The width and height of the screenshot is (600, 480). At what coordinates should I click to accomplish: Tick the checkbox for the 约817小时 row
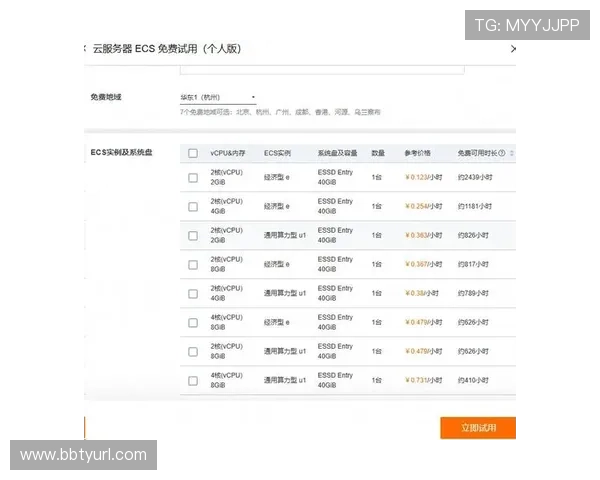[193, 264]
